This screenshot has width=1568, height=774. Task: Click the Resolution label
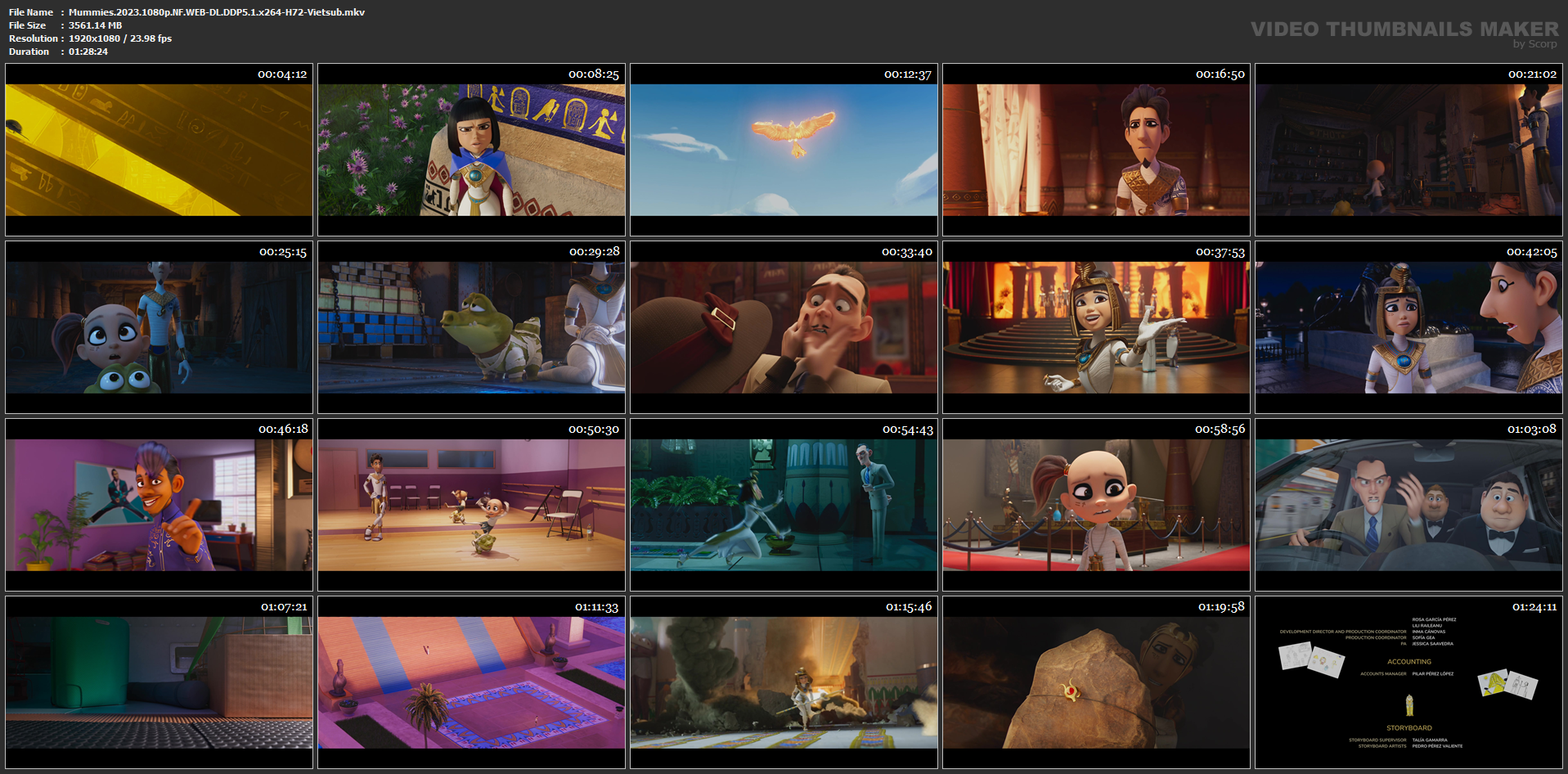tap(34, 38)
